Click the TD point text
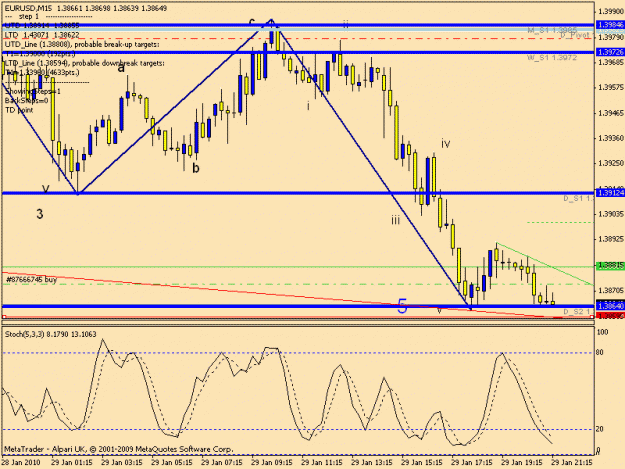 pos(19,110)
